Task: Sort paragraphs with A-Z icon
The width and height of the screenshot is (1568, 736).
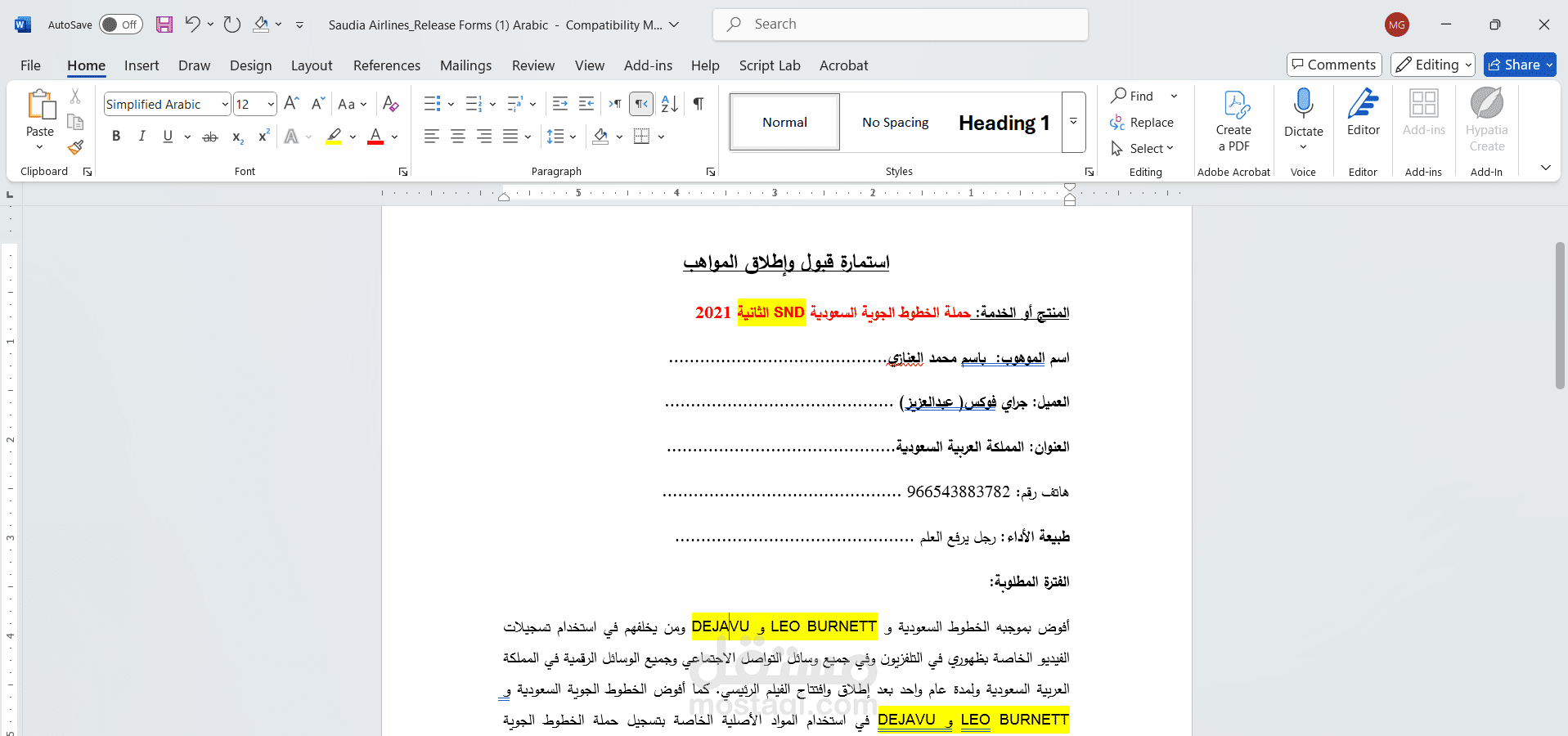Action: coord(670,104)
